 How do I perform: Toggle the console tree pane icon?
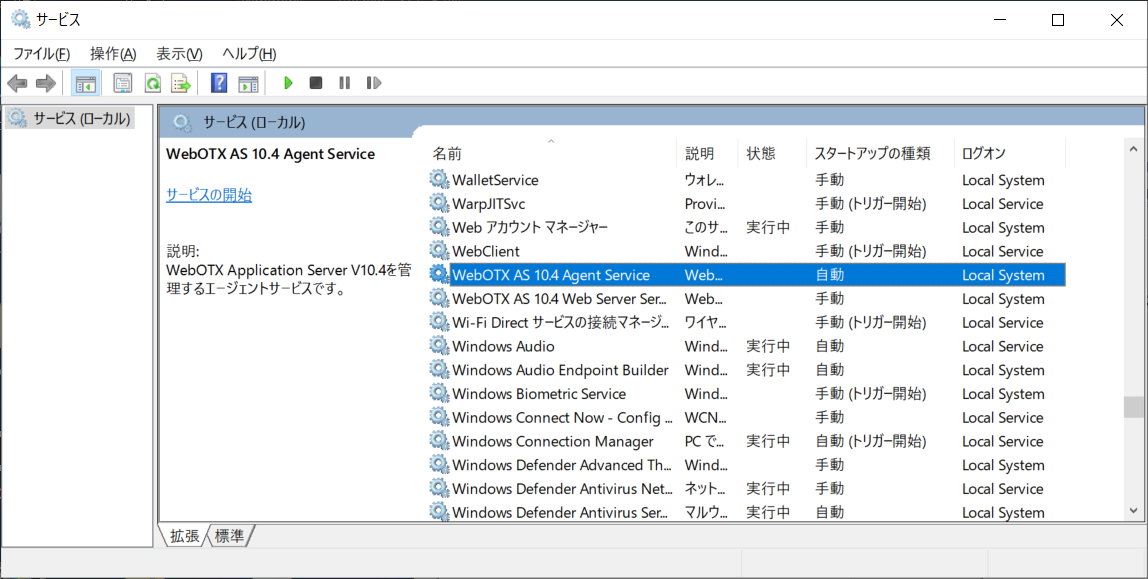(x=85, y=82)
